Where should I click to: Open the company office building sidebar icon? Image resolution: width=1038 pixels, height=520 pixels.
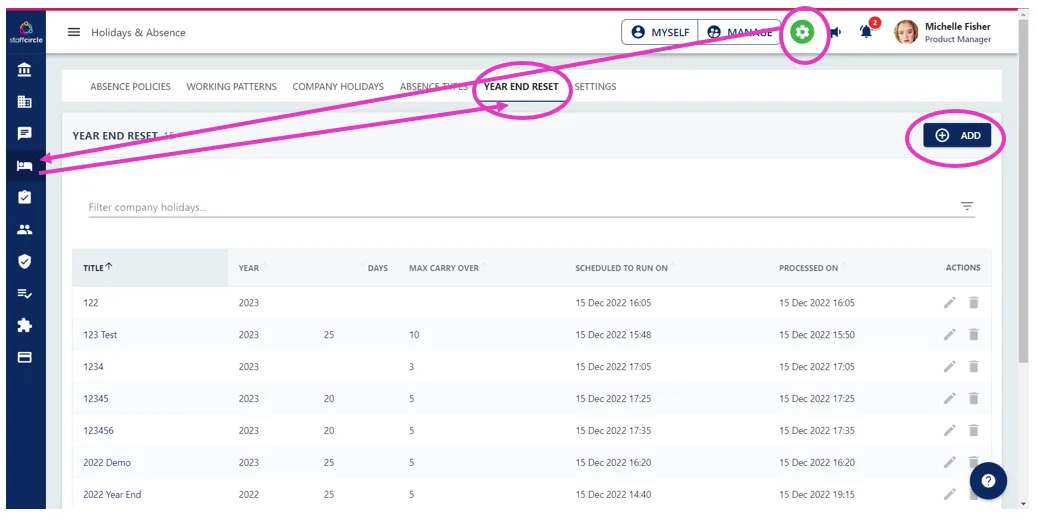(x=24, y=101)
